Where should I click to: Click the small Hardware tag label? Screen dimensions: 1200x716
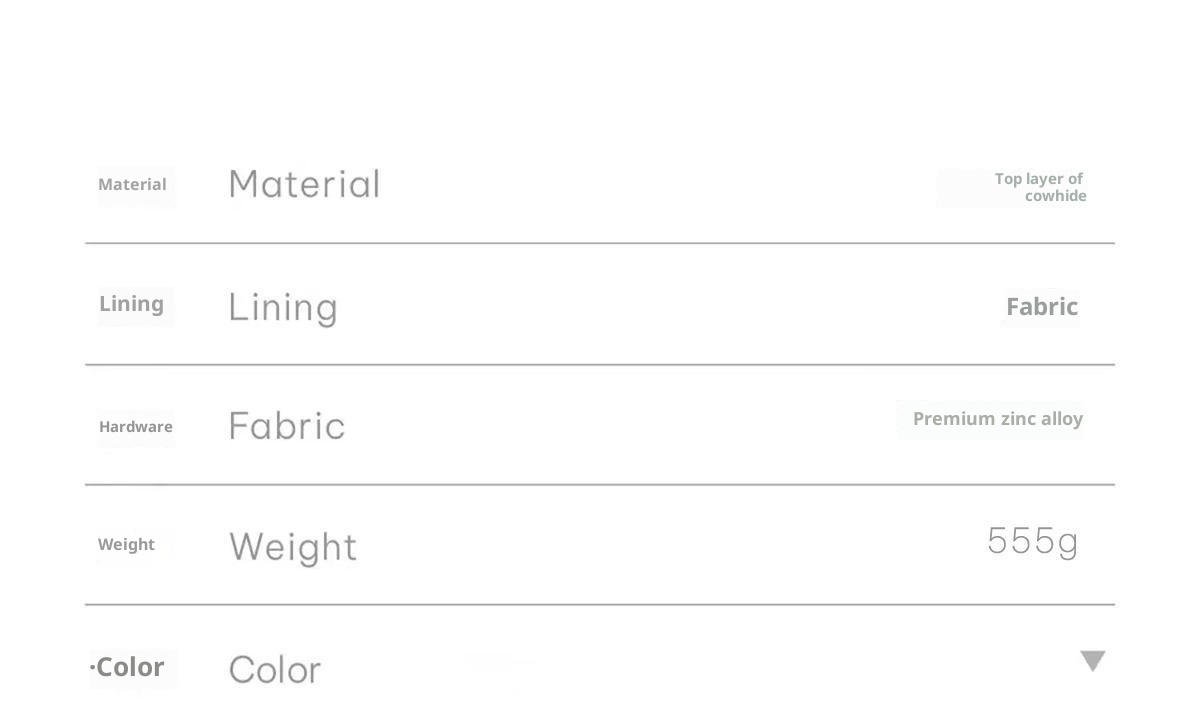(136, 427)
